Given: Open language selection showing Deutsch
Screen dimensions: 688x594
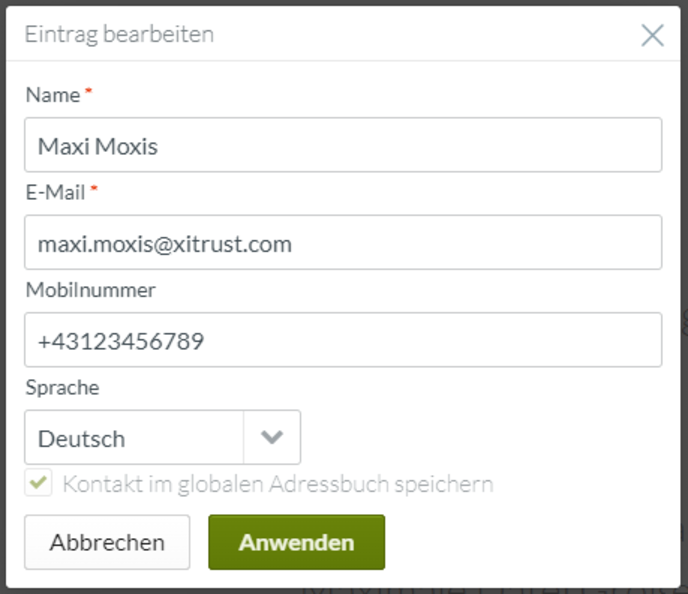Looking at the screenshot, I should point(134,438).
